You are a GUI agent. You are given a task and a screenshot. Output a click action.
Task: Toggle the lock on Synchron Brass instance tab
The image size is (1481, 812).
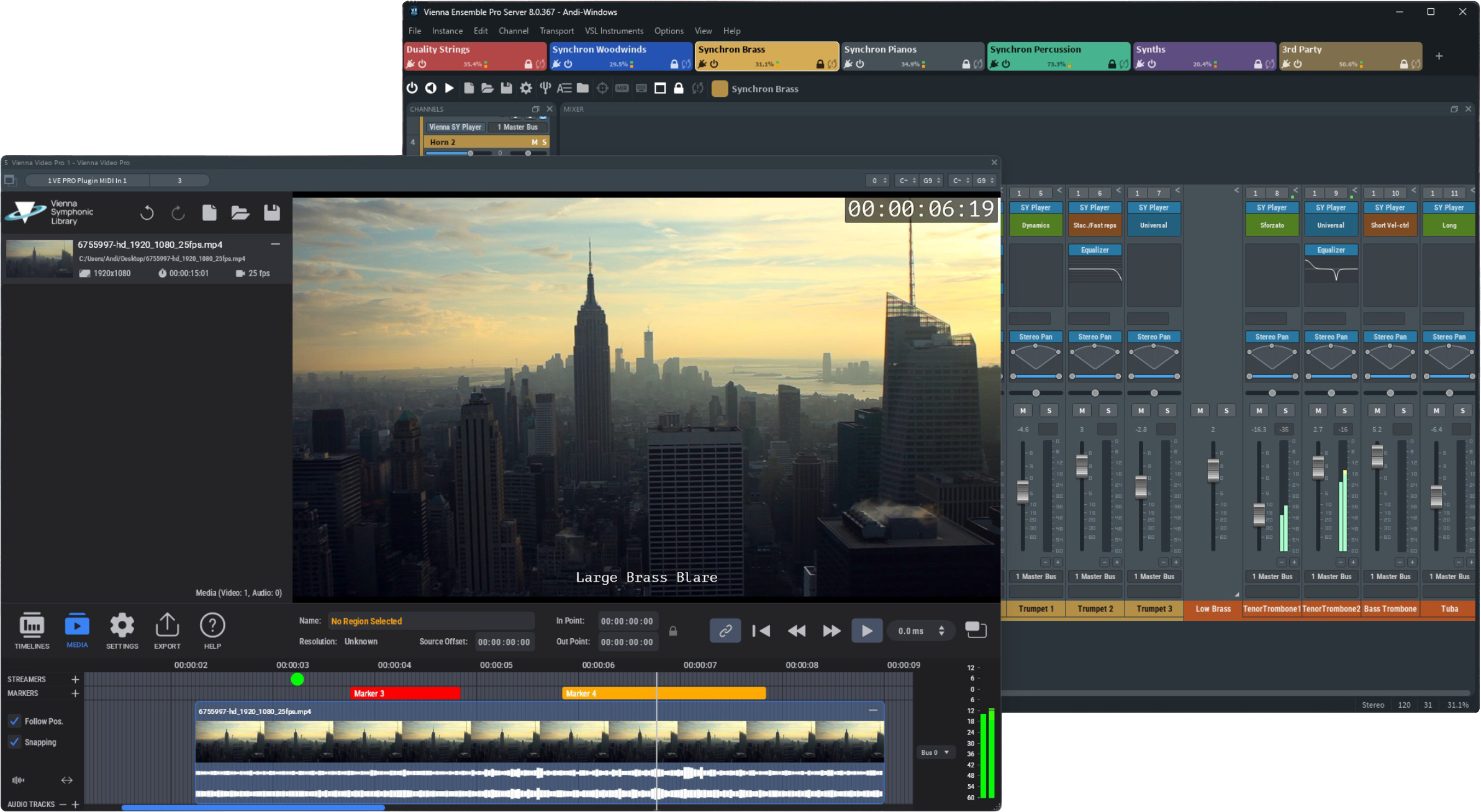tap(820, 64)
